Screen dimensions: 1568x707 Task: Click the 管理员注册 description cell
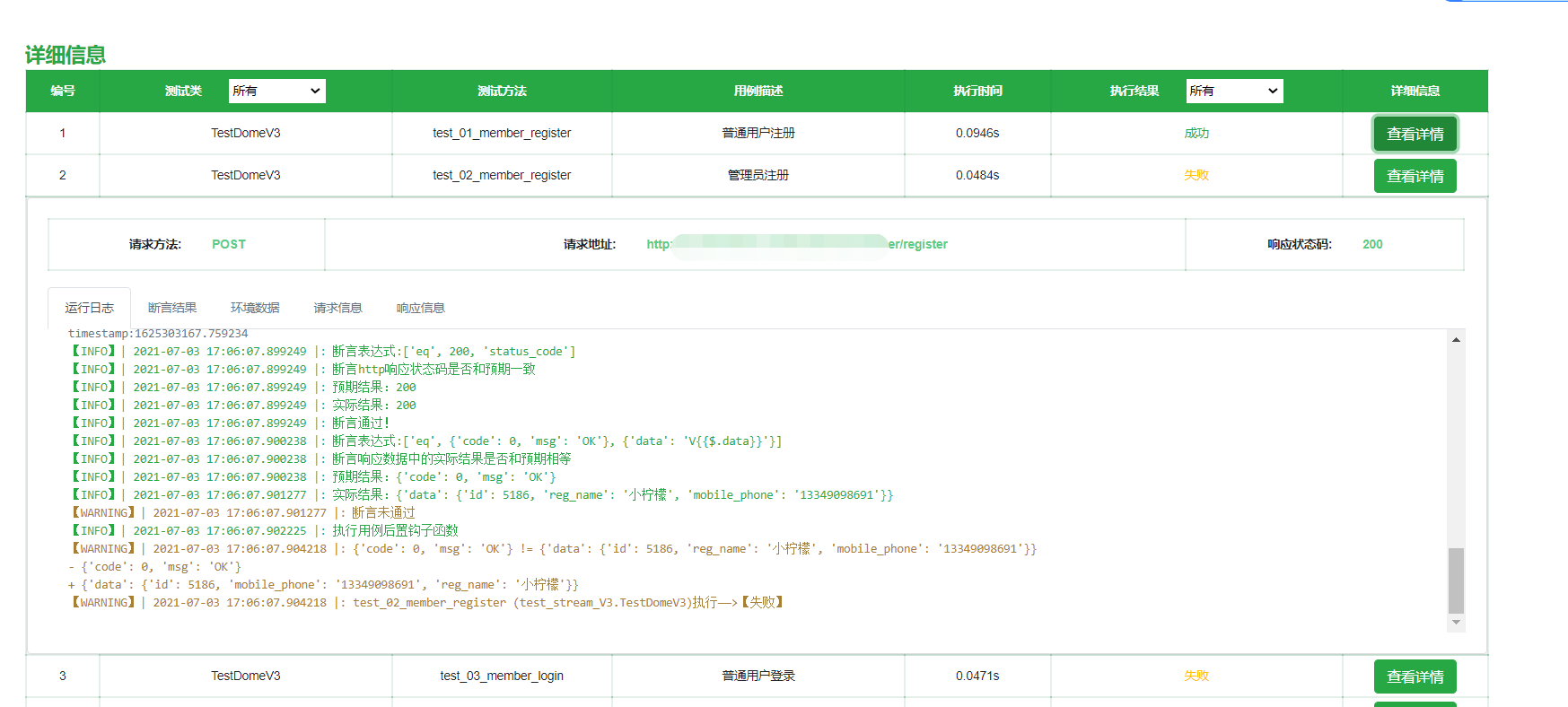pos(758,175)
